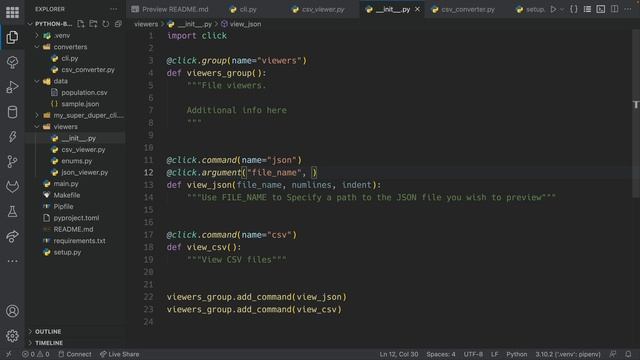Image resolution: width=640 pixels, height=360 pixels.
Task: Open the Explorer view in activity bar
Action: [x=12, y=37]
